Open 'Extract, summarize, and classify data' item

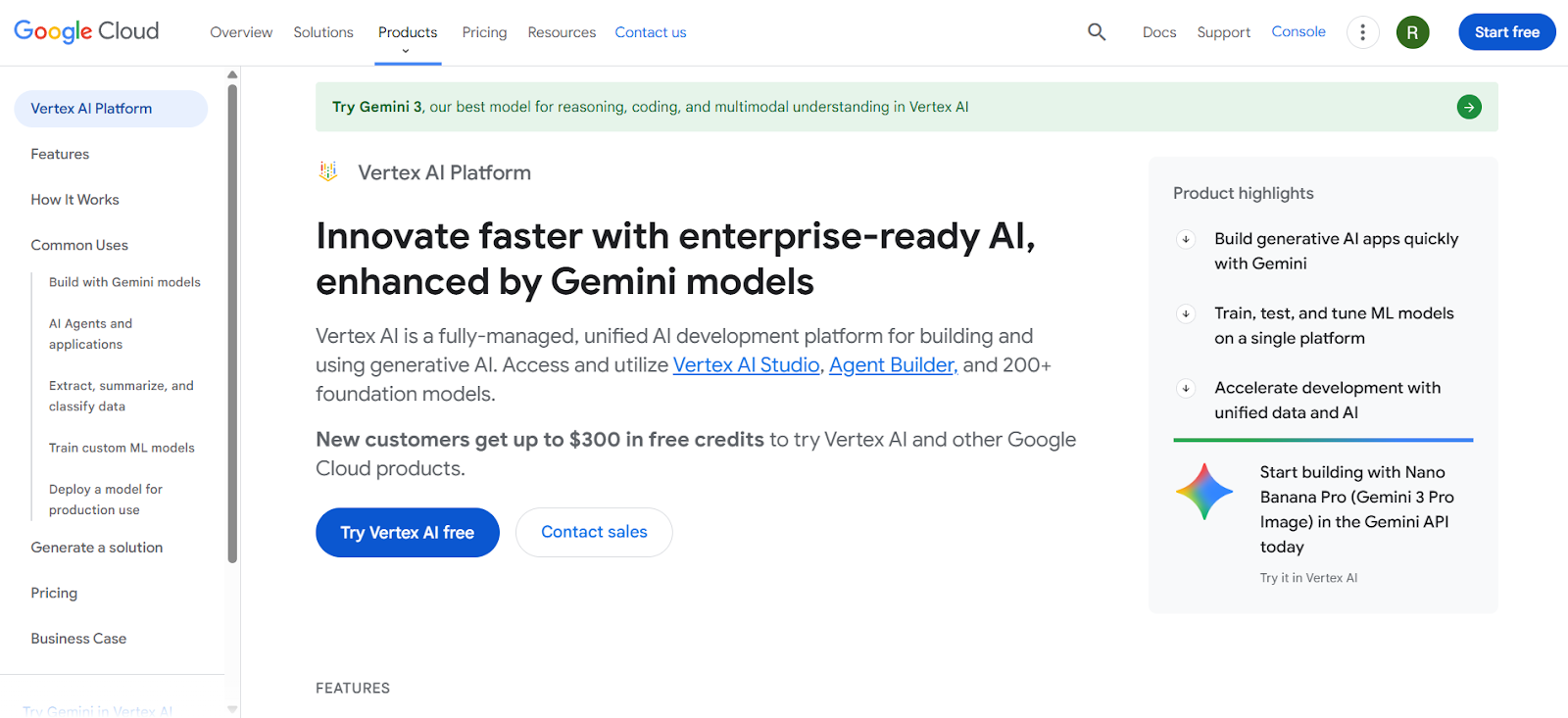pos(122,396)
